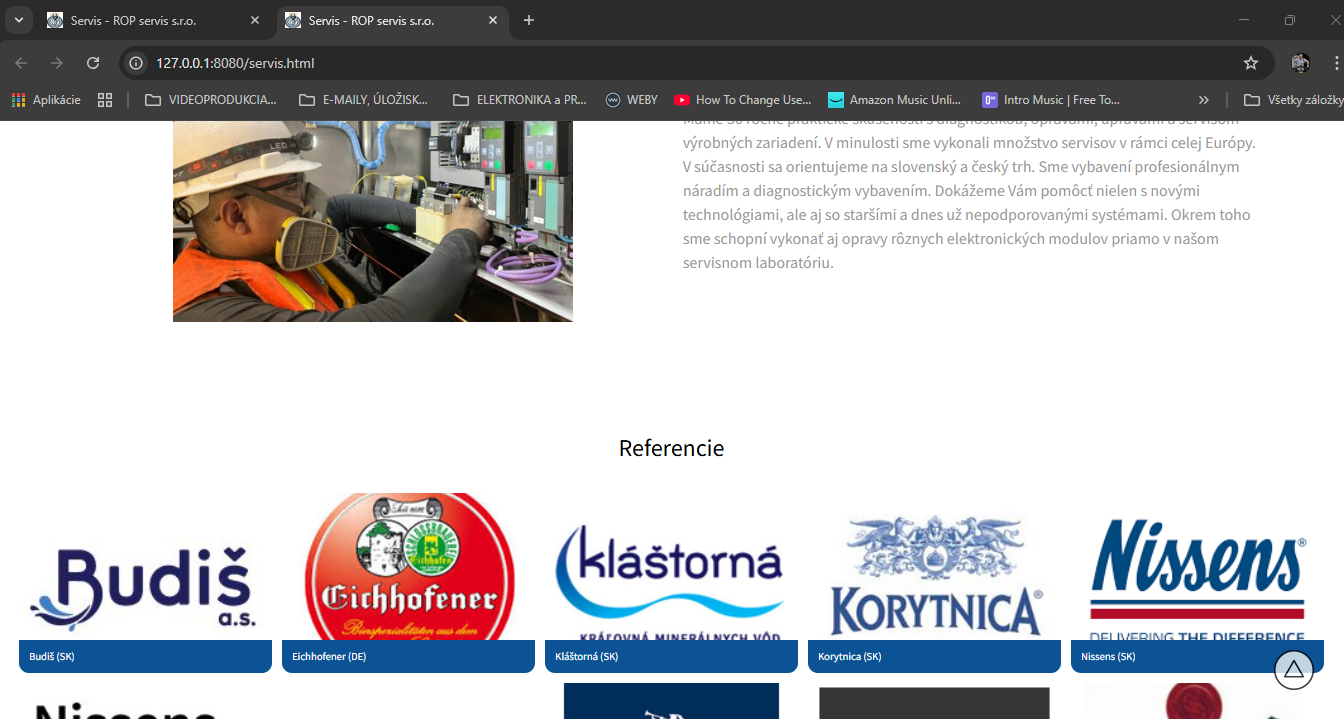This screenshot has width=1344, height=719.
Task: Open the ELEKTRONIKA bookmark folder
Action: point(520,100)
